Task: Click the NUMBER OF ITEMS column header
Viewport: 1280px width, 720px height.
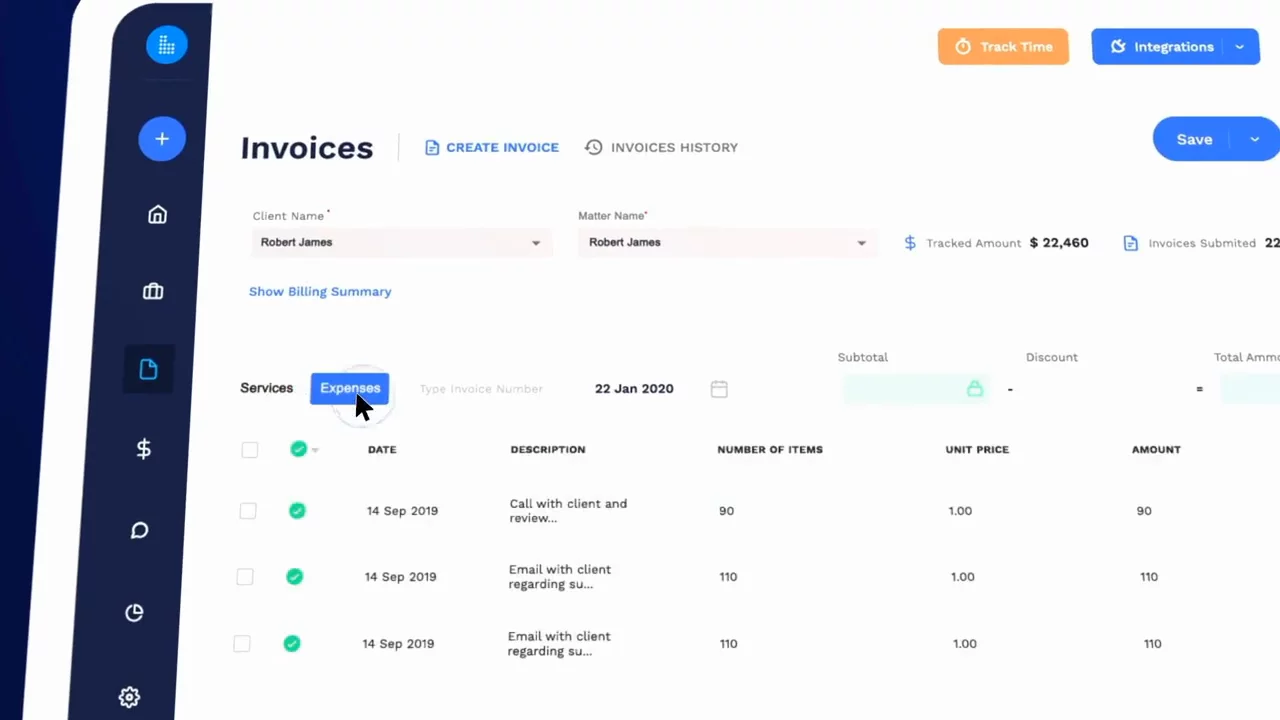Action: click(x=770, y=450)
